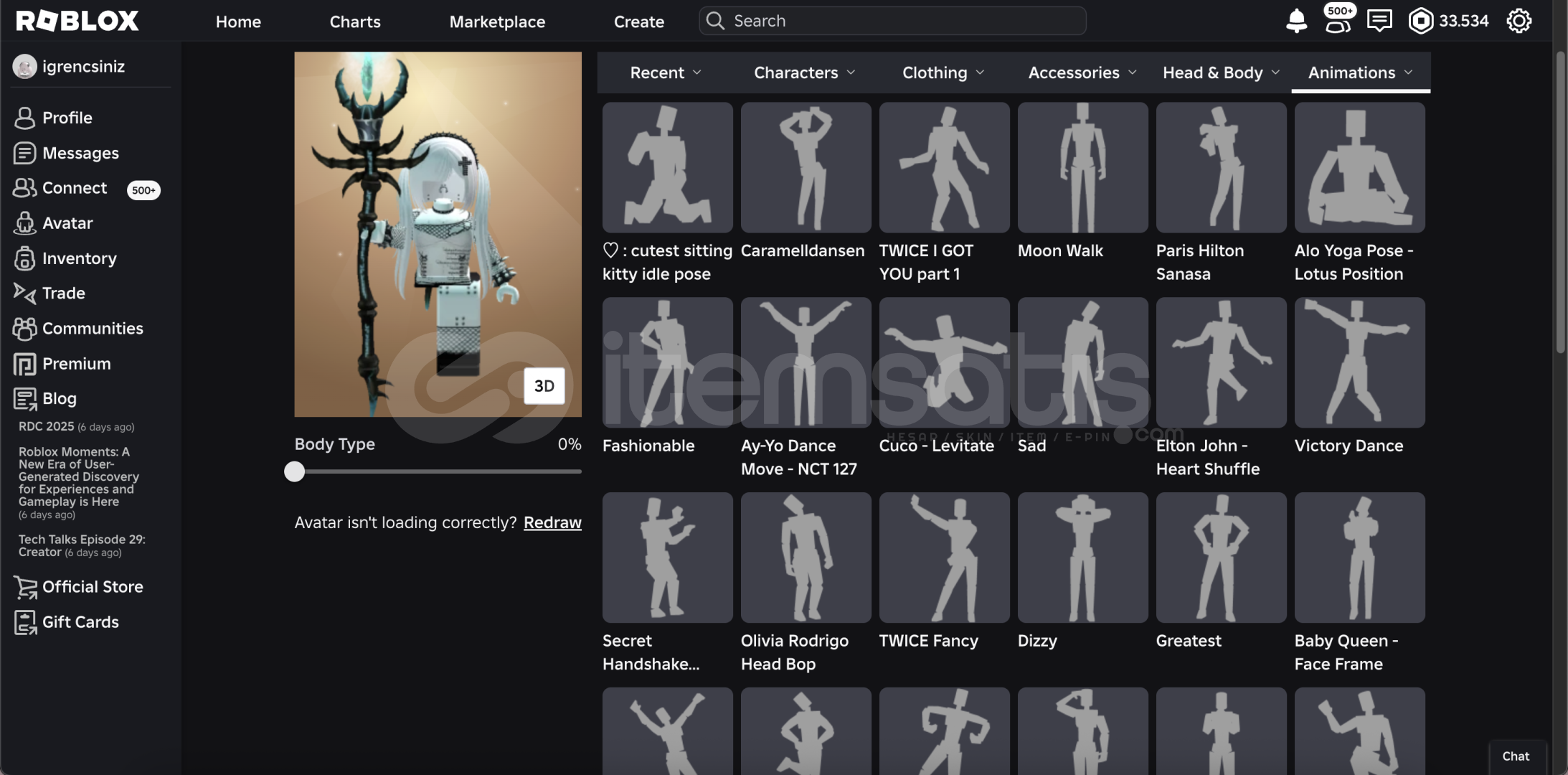Open Tech Talks Episode 29 post
The image size is (1568, 775).
tap(82, 545)
